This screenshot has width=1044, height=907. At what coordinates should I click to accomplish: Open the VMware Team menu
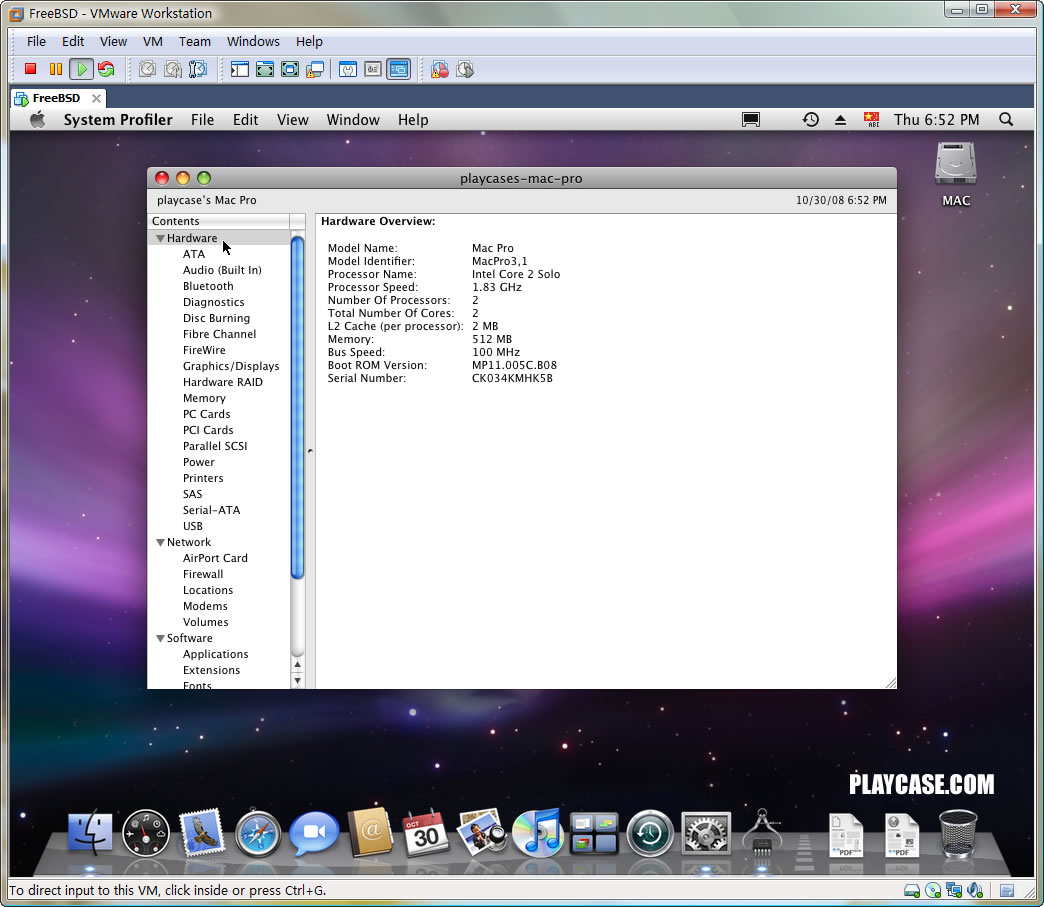click(194, 41)
